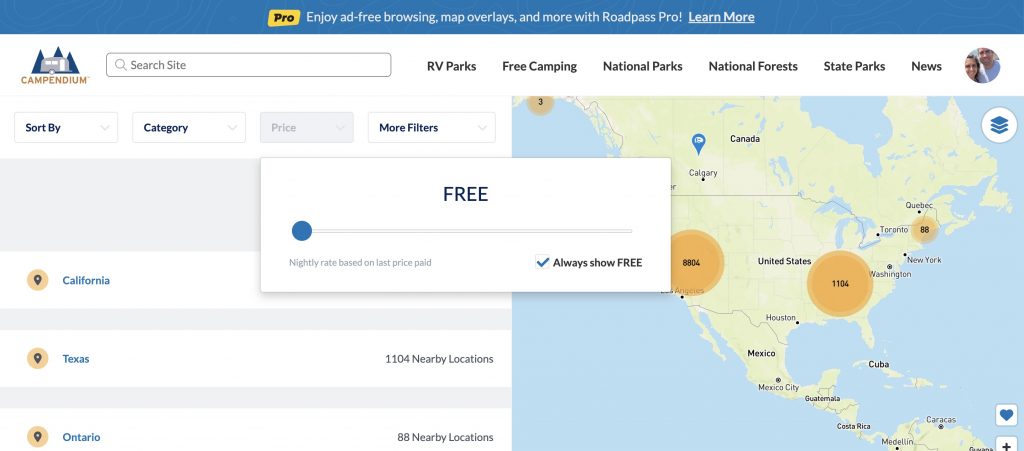Click the Pro badge in banner

pyautogui.click(x=283, y=18)
